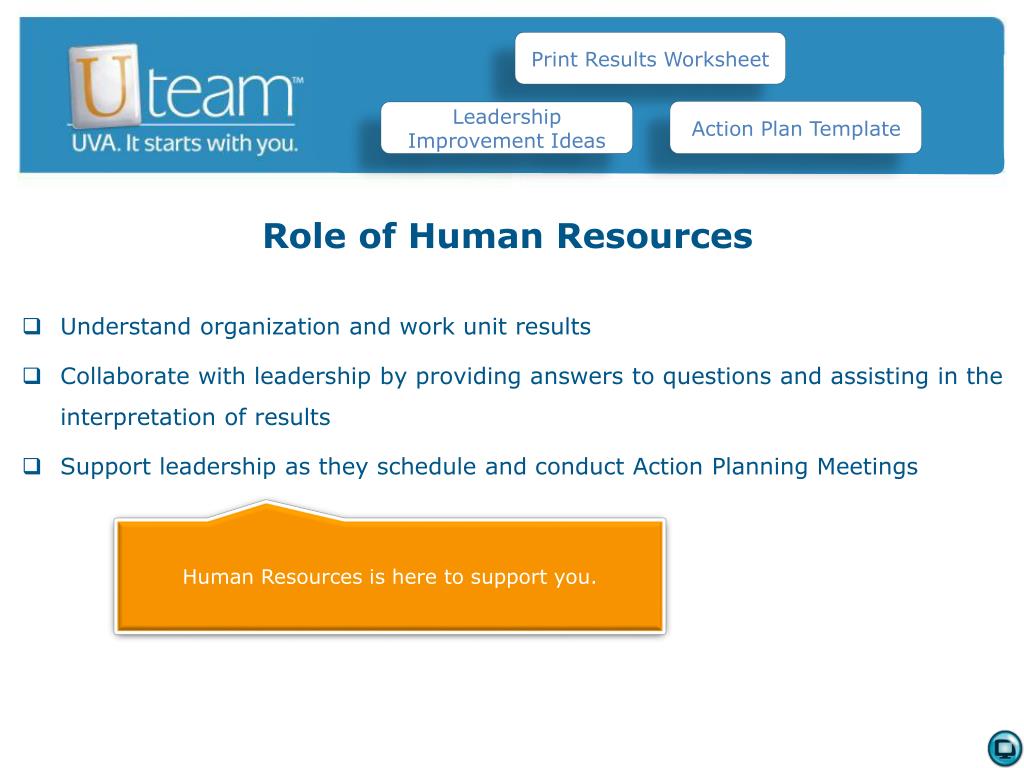Screen dimensions: 1024x768
Task: Click the 'interpretation of results' line
Action: click(195, 417)
